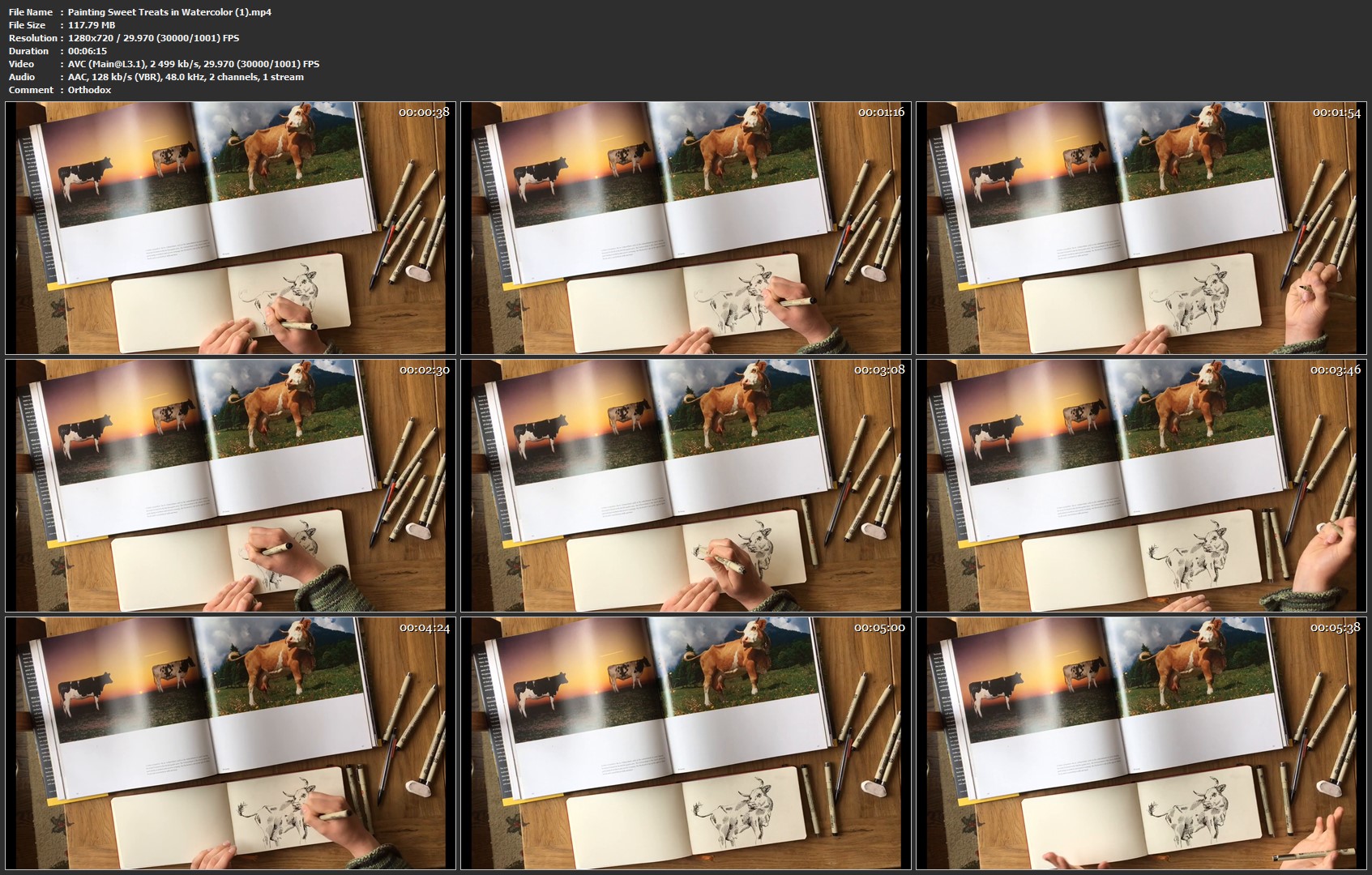Open the frame thumbnail stamped 00:00:38
Image resolution: width=1372 pixels, height=875 pixels.
(230, 228)
